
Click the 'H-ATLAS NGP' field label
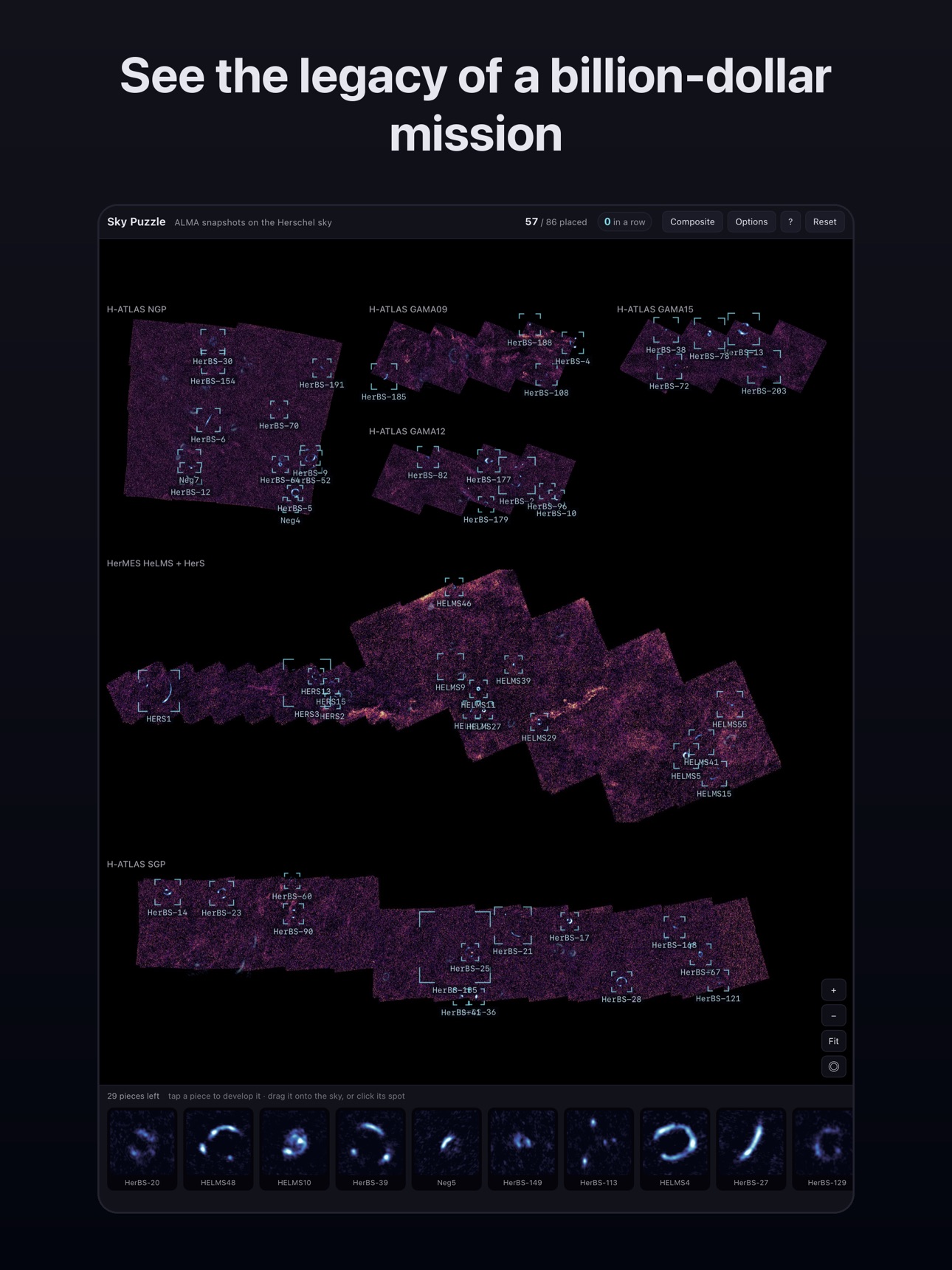137,309
